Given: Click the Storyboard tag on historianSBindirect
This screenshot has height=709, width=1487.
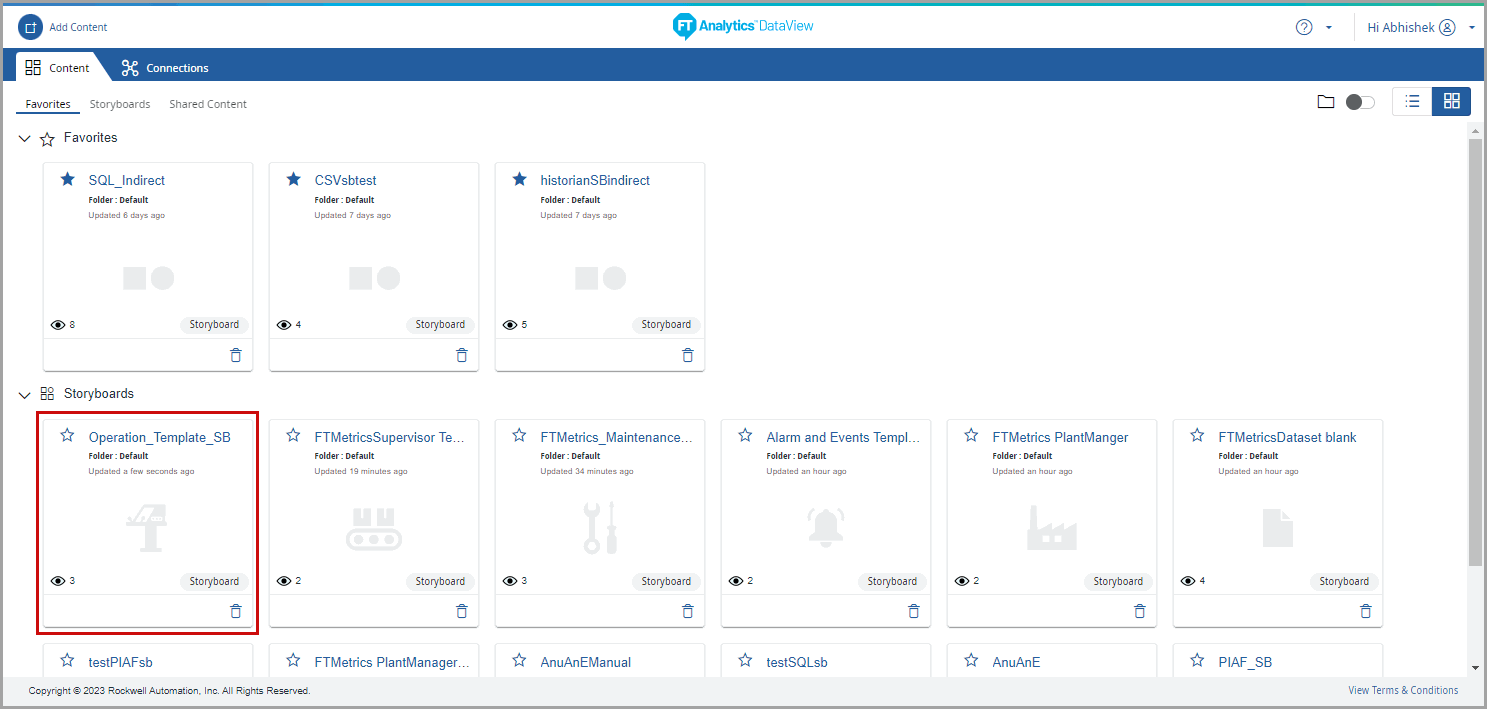Looking at the screenshot, I should click(666, 325).
